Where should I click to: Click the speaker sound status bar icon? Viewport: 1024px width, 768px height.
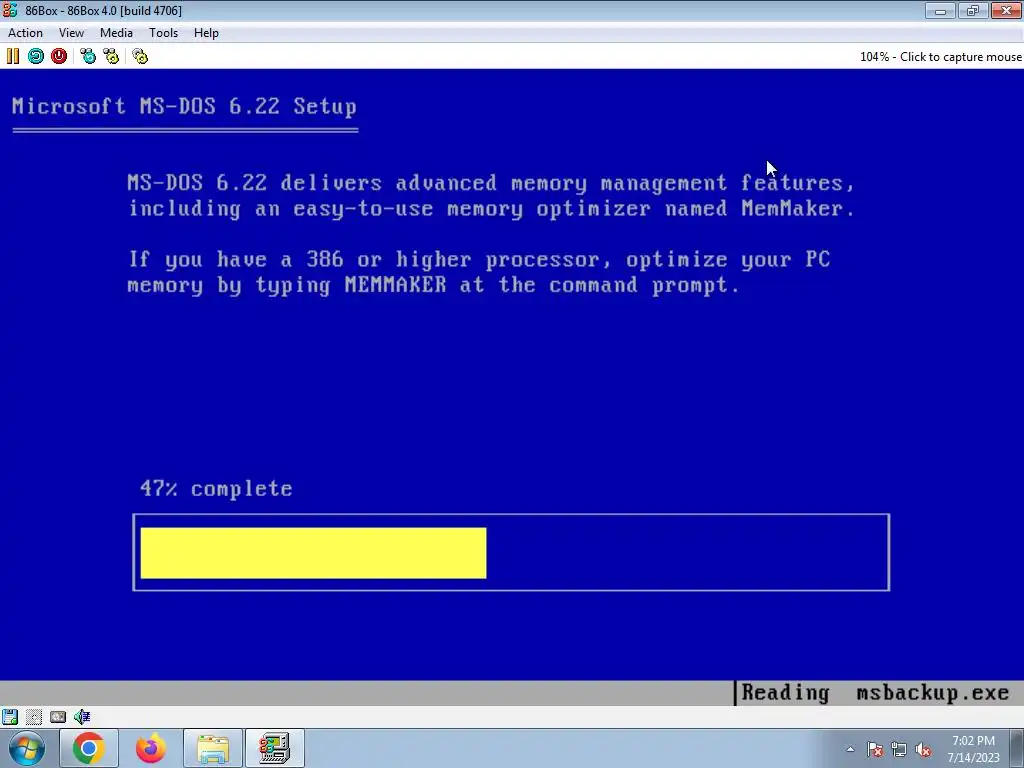(82, 716)
